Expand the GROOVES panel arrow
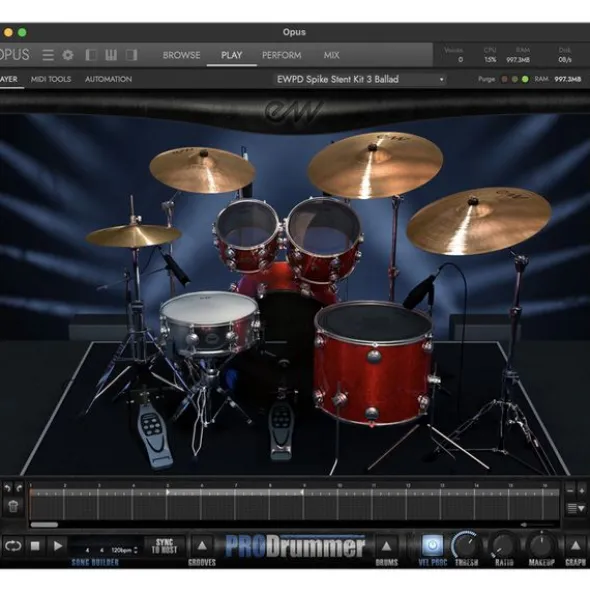 (202, 545)
